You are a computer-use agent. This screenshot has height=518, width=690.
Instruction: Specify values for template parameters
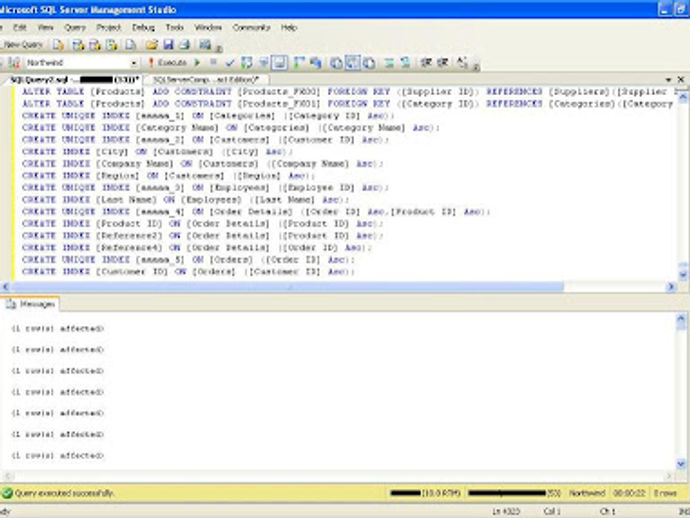click(462, 63)
